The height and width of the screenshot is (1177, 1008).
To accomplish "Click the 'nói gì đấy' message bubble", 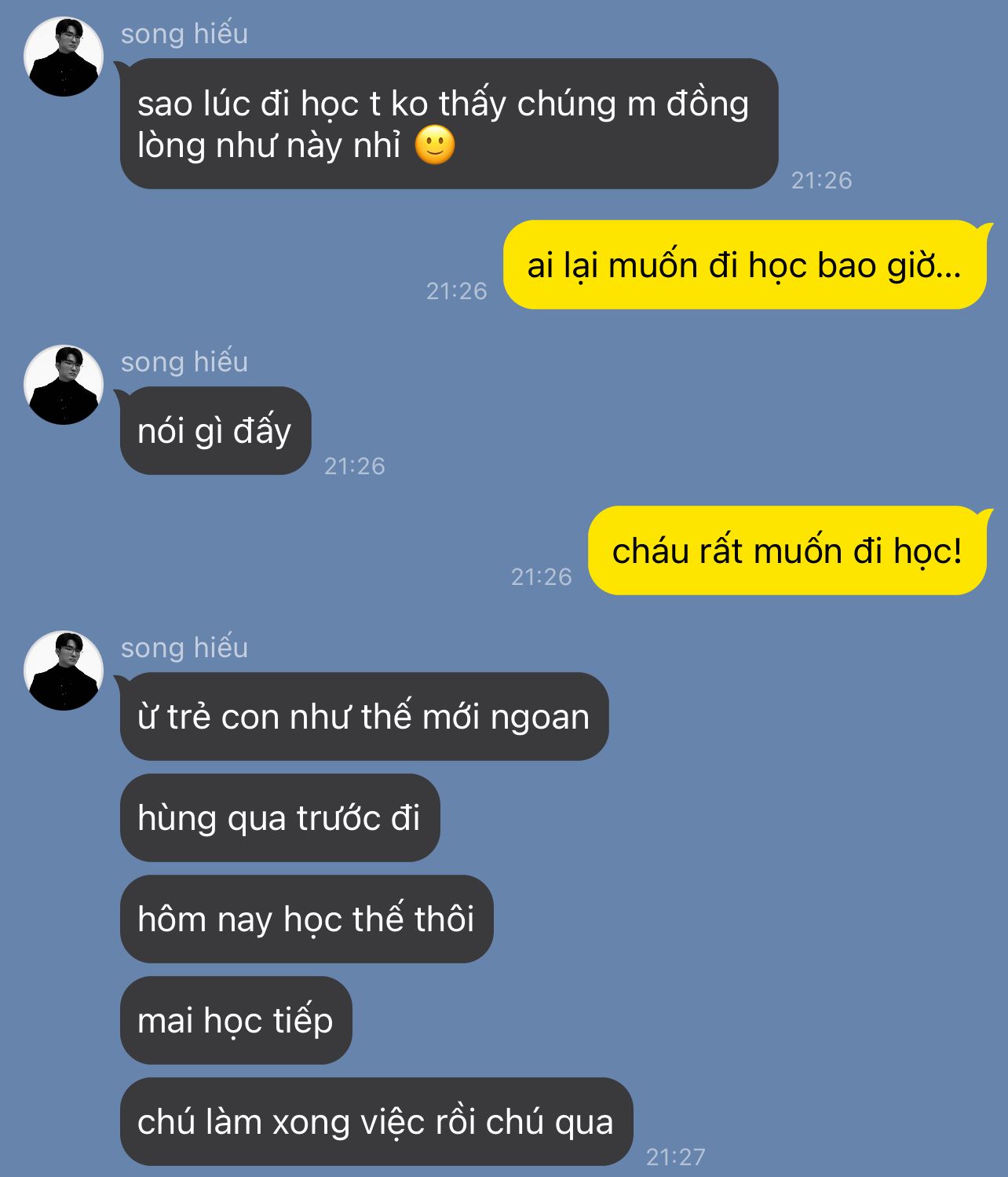I will coord(215,430).
